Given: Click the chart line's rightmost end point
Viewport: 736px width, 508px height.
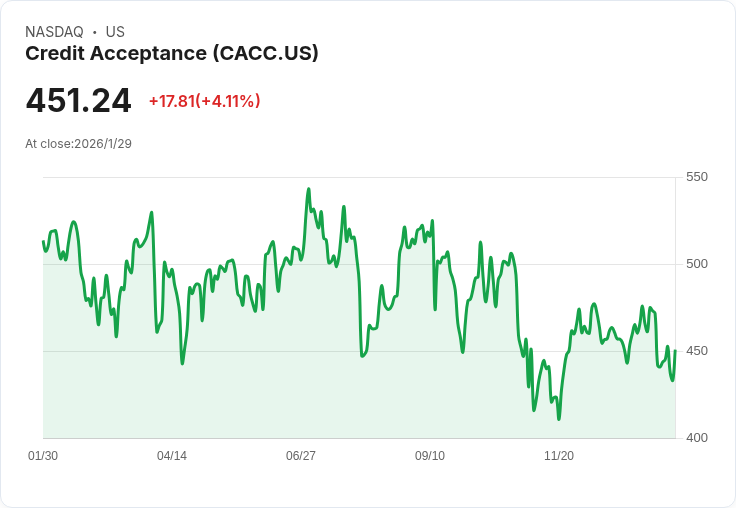Looking at the screenshot, I should point(676,351).
